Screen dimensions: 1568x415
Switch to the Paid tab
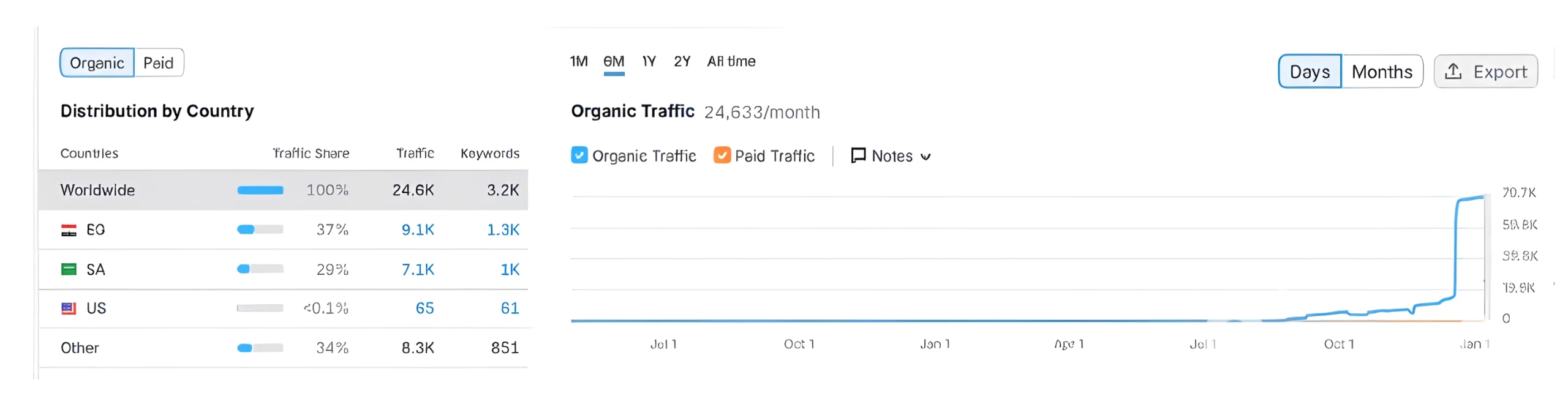click(x=158, y=63)
